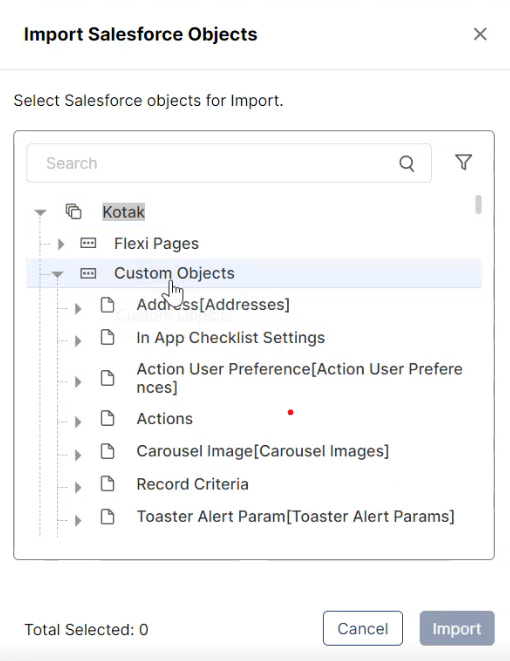The image size is (510, 661).
Task: Open the filter funnel icon
Action: pos(464,162)
